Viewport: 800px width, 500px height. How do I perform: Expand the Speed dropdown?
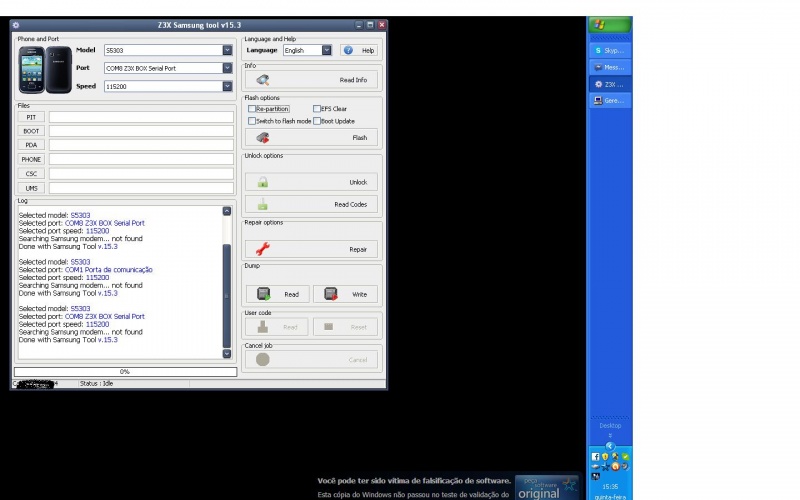point(227,86)
